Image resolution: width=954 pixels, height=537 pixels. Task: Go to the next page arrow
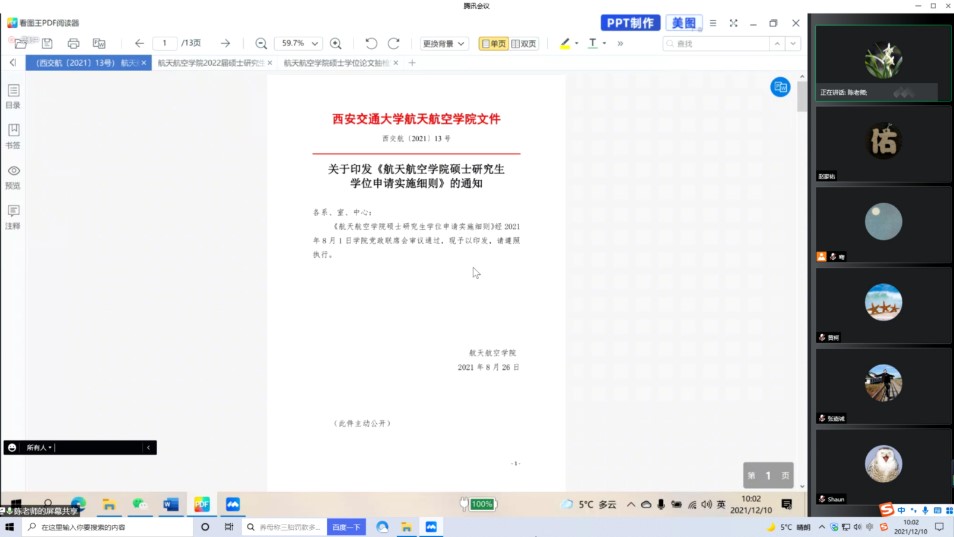point(225,43)
